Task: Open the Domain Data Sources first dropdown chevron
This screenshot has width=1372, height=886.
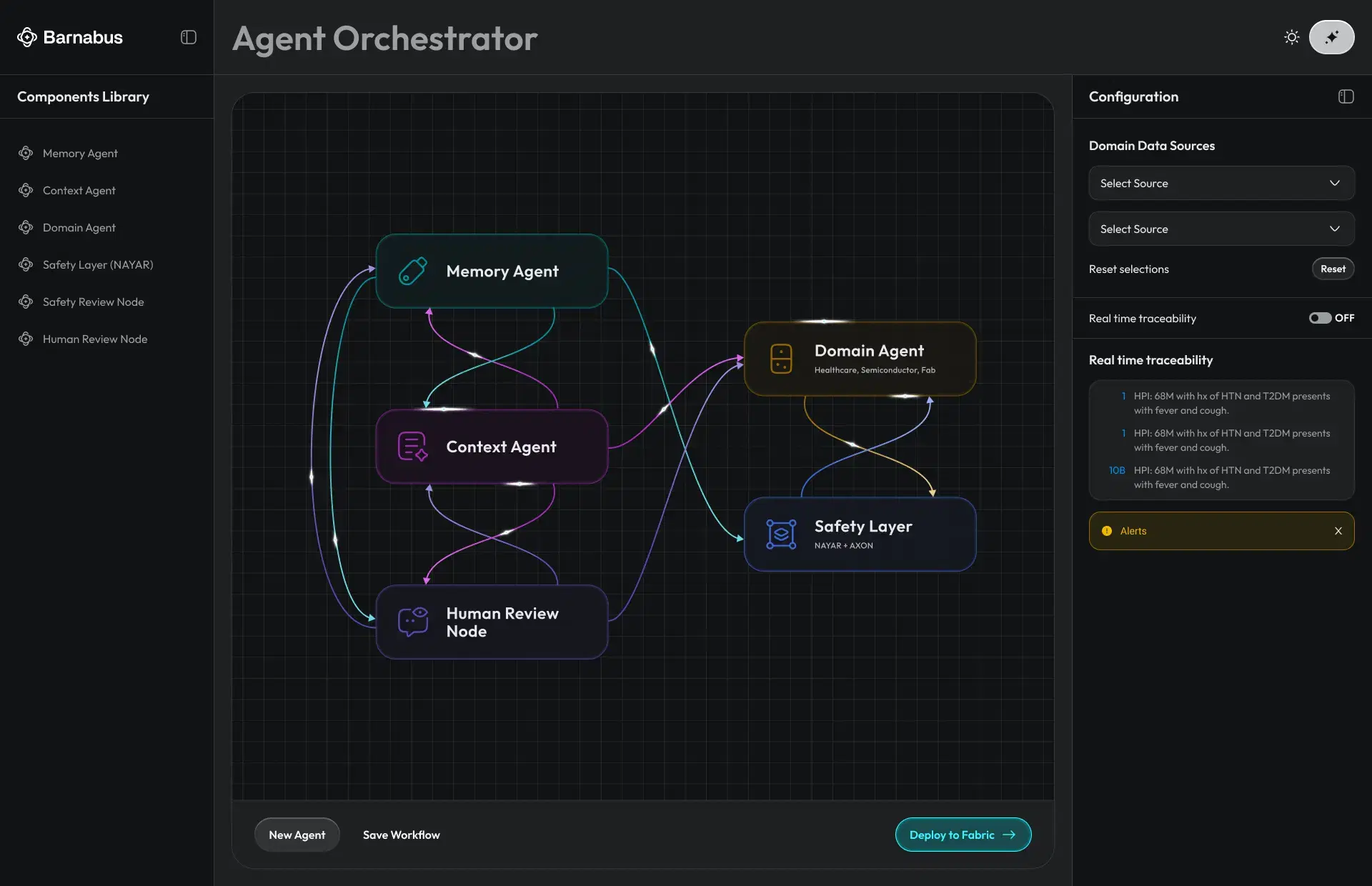Action: pos(1335,183)
